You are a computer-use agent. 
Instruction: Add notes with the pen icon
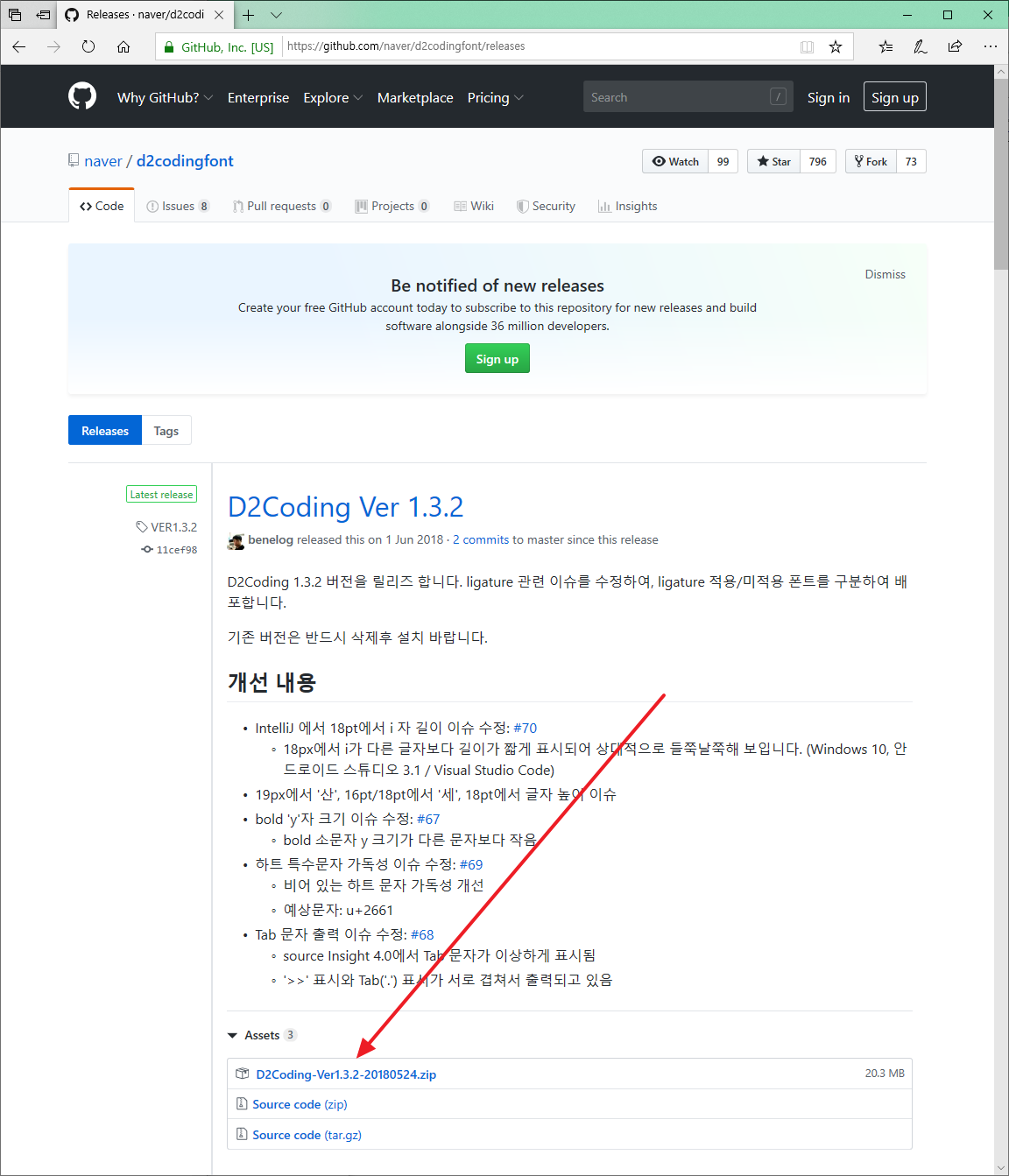pyautogui.click(x=921, y=46)
